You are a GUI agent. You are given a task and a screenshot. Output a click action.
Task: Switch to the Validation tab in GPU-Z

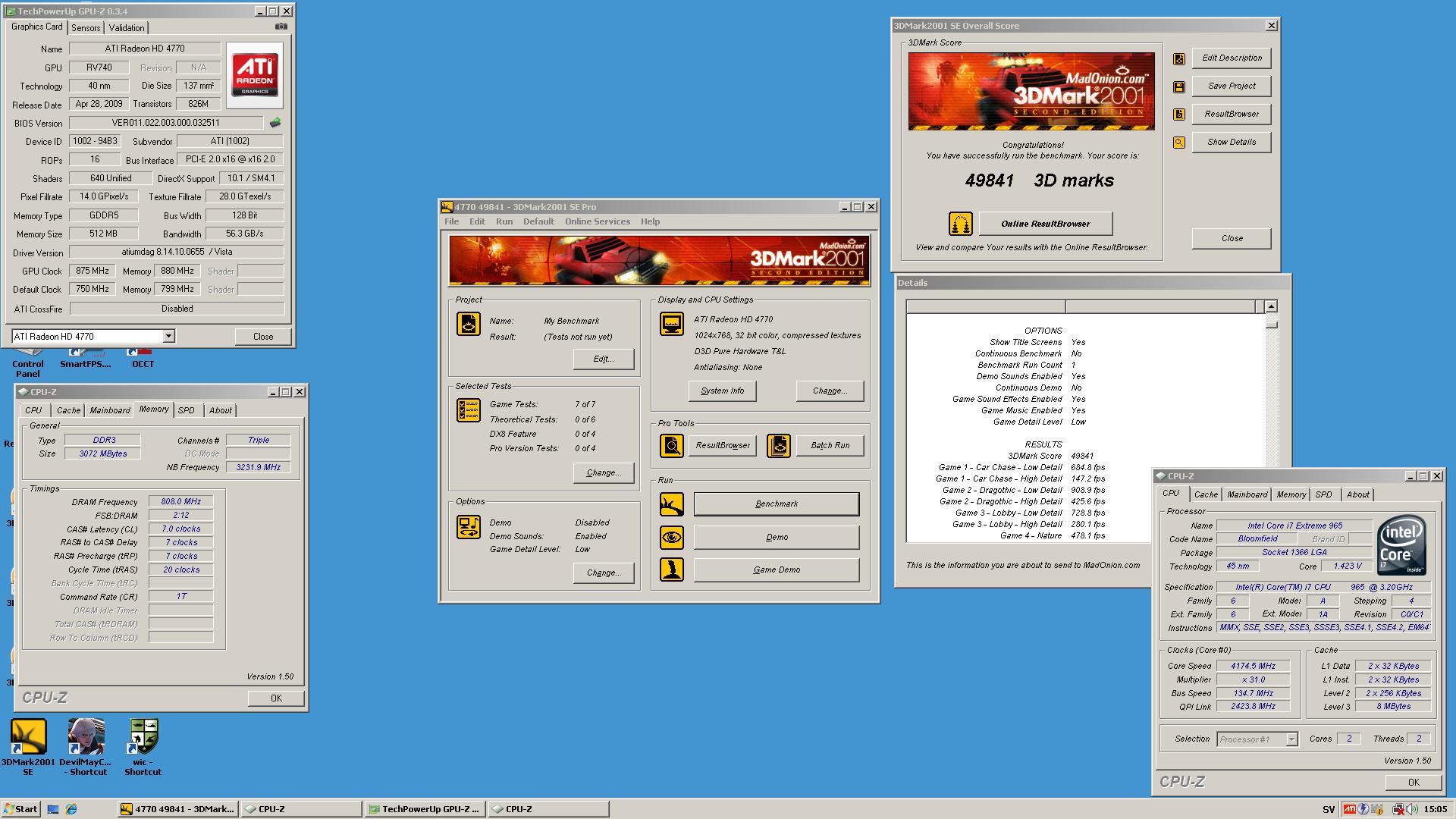point(126,27)
